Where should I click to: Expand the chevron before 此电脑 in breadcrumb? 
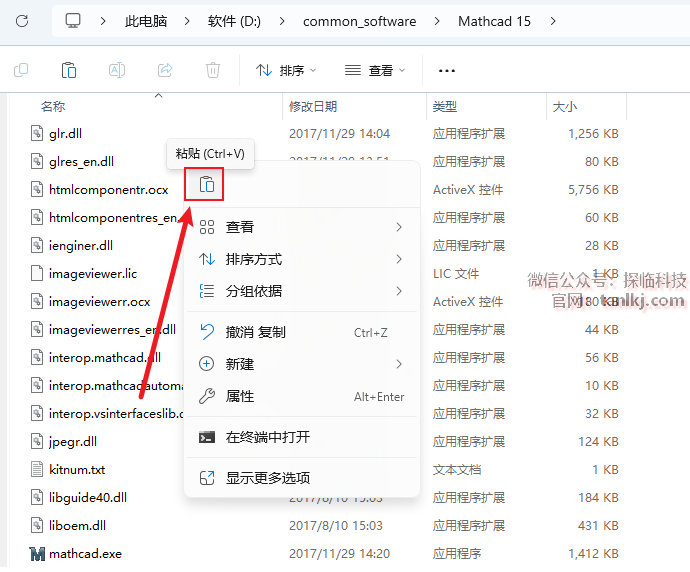(x=103, y=21)
